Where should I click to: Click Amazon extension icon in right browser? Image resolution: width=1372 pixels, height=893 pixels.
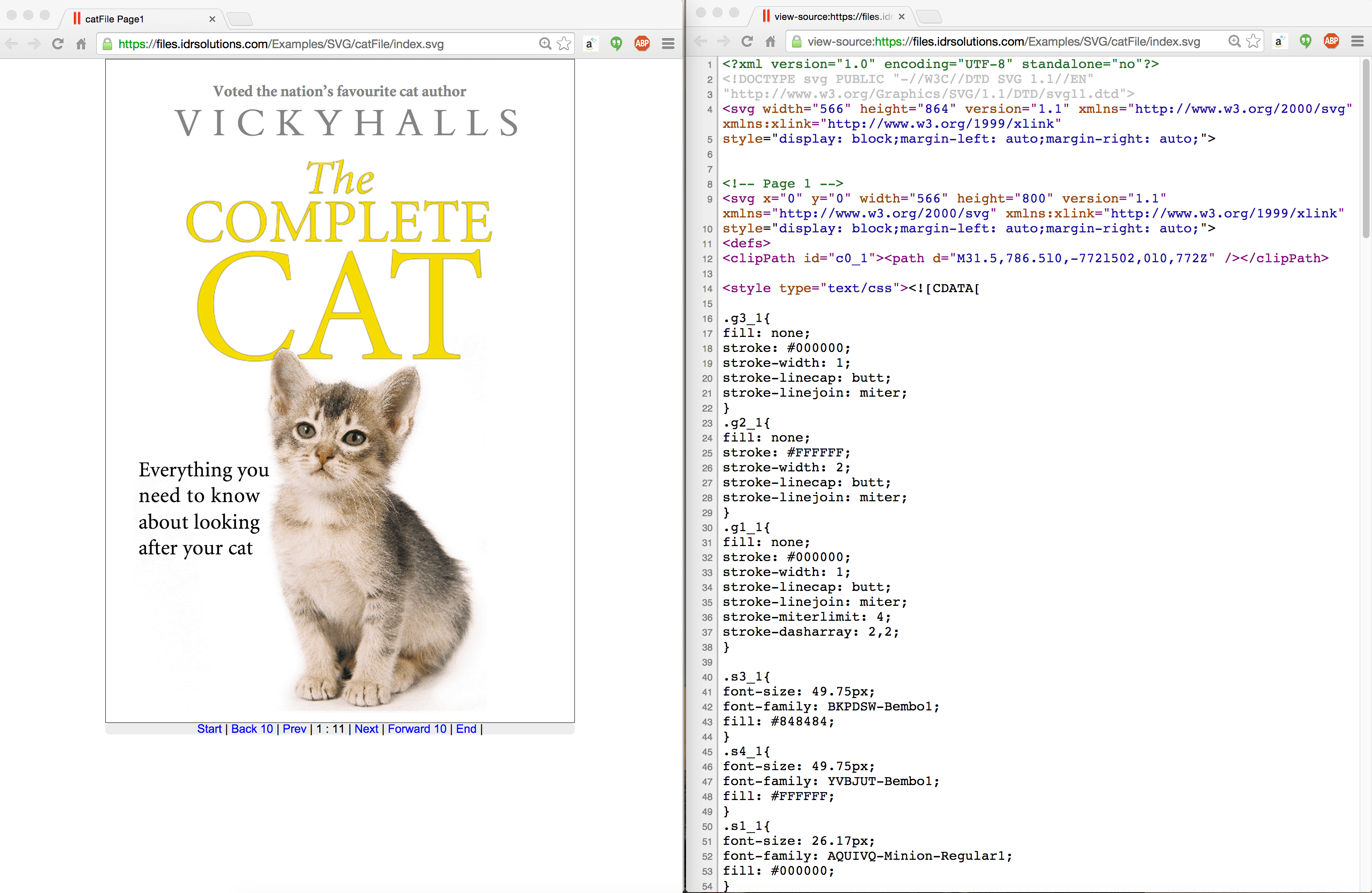pos(1280,41)
